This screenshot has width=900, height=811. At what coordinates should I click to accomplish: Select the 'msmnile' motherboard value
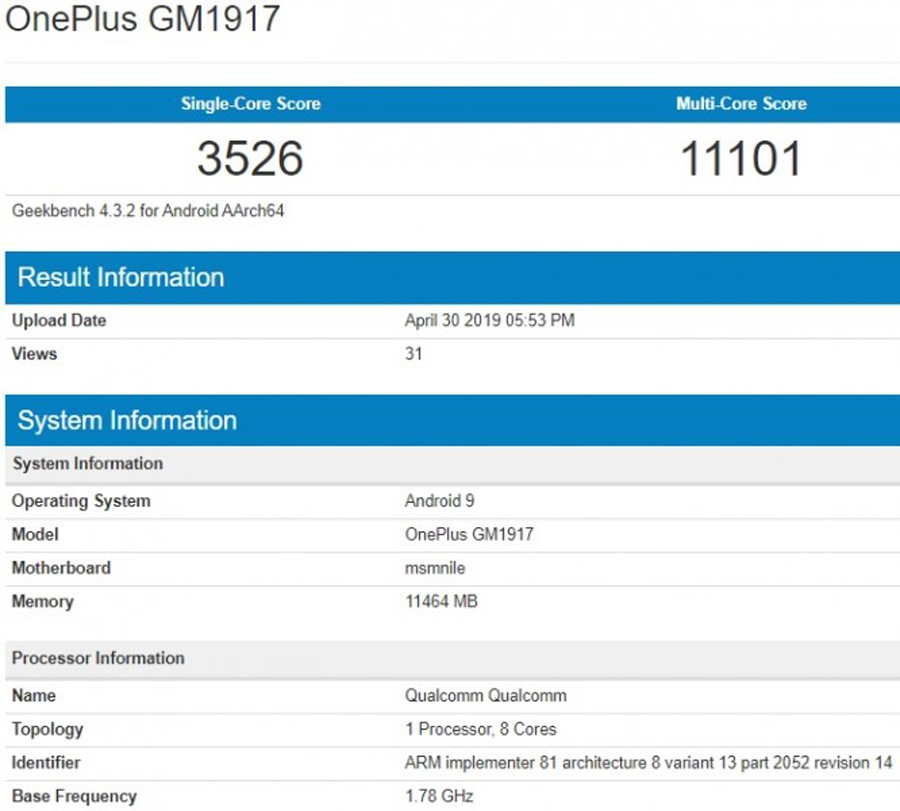point(435,568)
